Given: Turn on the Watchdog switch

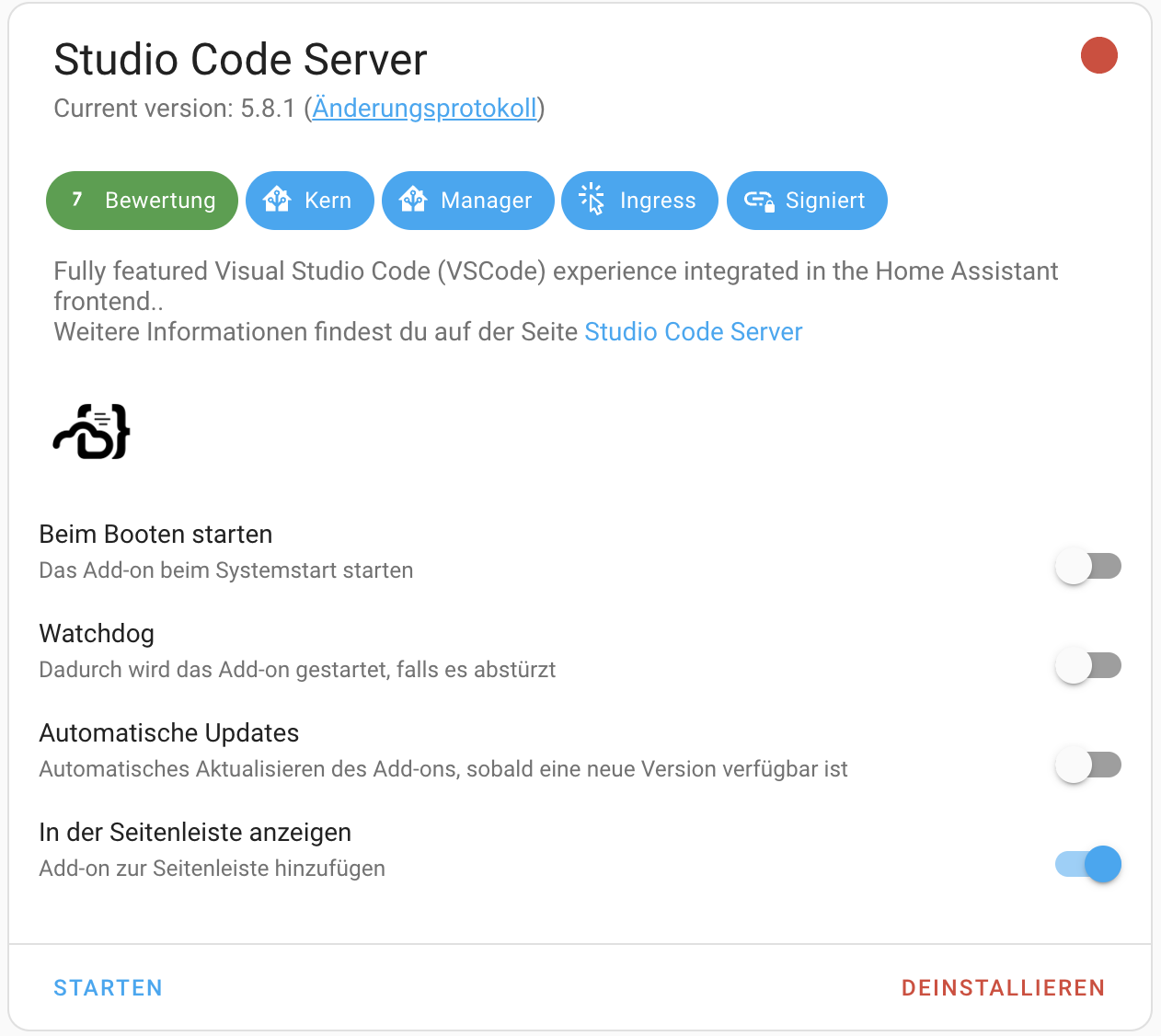Looking at the screenshot, I should 1087,665.
